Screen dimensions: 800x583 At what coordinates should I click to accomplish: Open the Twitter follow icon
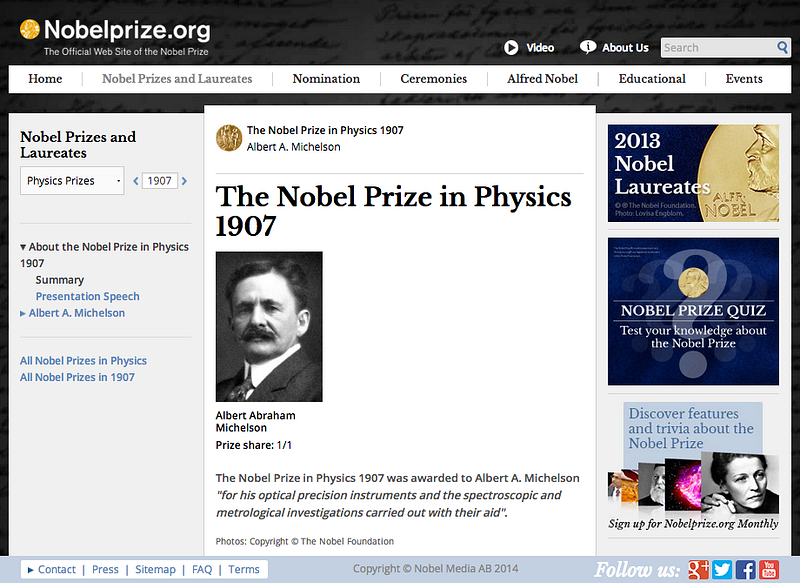click(x=722, y=569)
